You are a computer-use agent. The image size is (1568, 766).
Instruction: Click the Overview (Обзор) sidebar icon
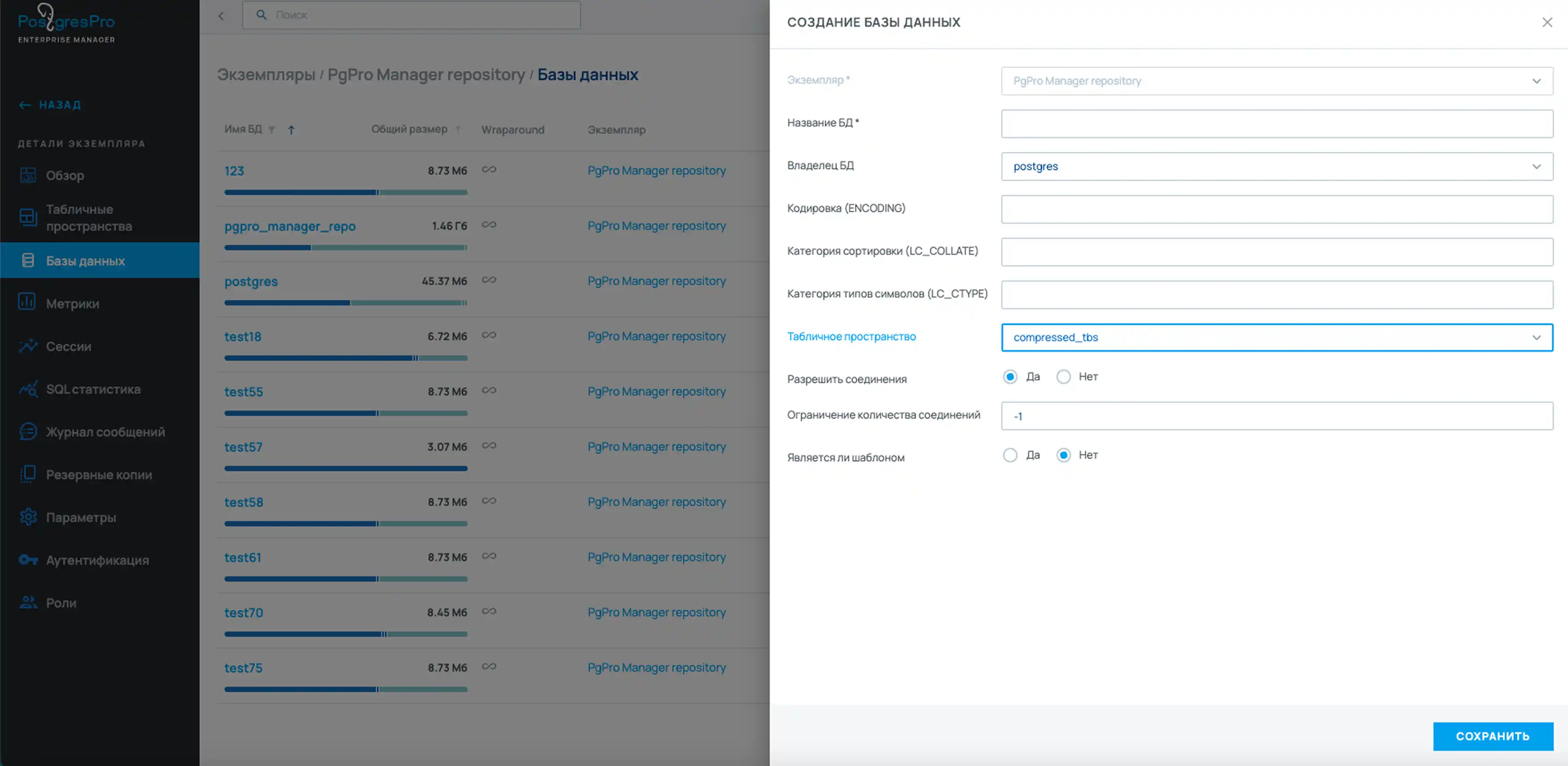27,175
